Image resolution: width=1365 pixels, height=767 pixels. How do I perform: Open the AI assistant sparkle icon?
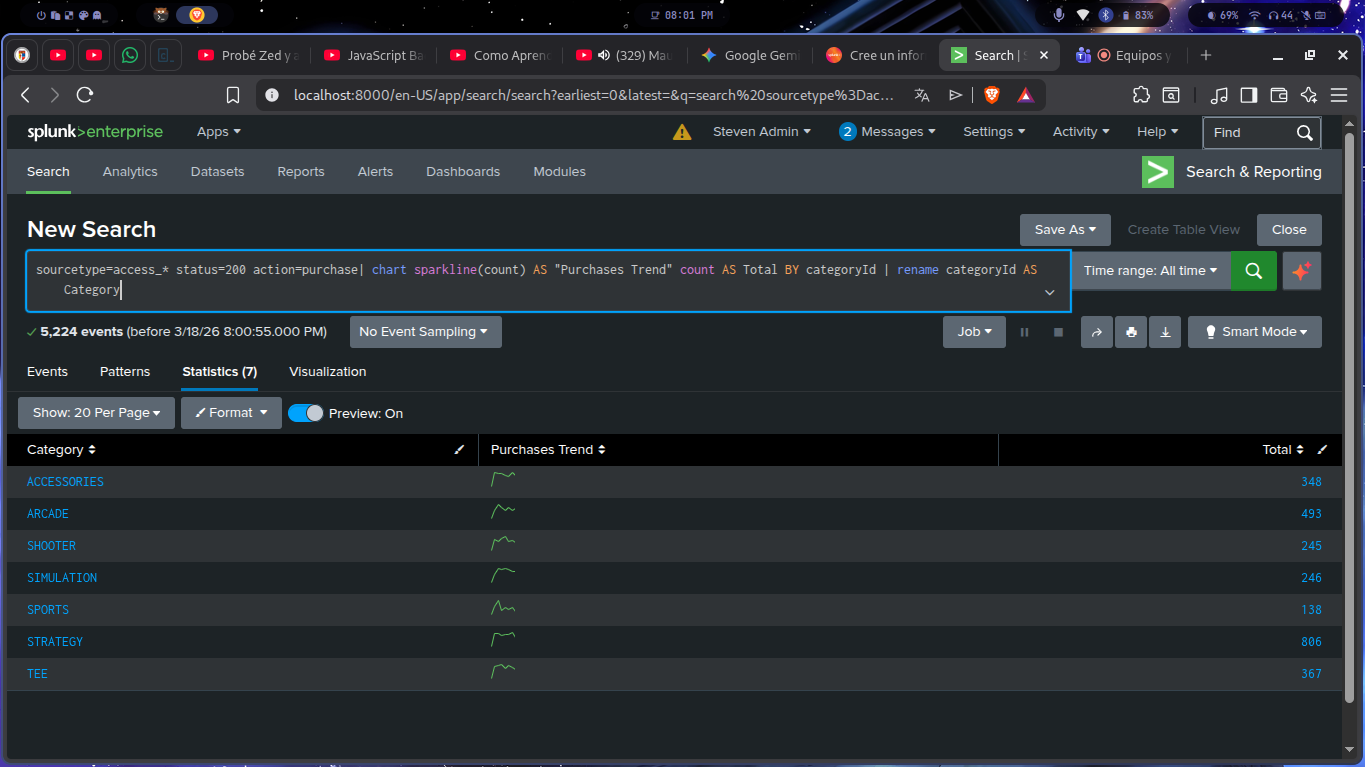click(x=1301, y=270)
